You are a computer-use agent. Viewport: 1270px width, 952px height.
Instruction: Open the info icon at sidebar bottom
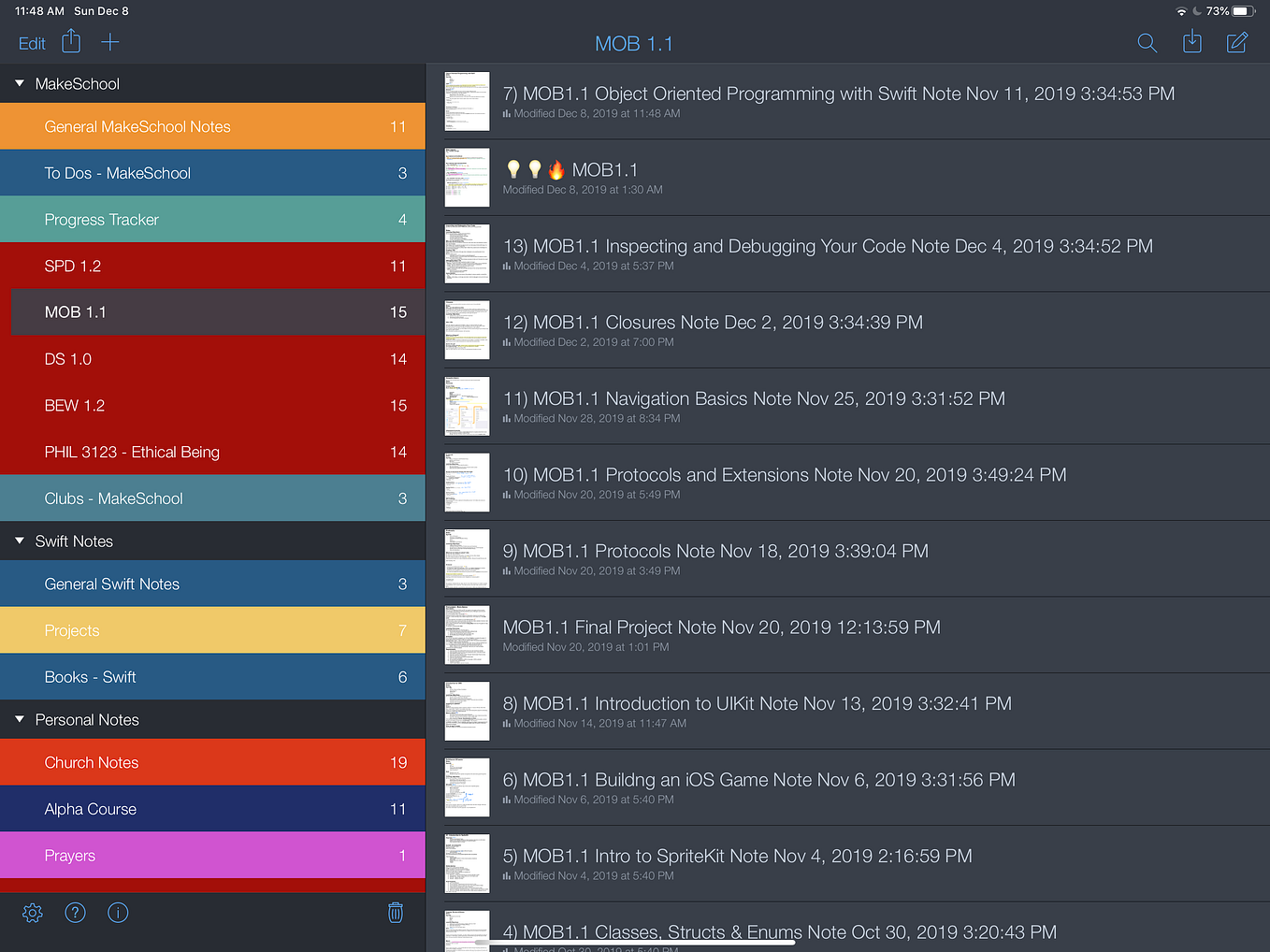pyautogui.click(x=118, y=913)
